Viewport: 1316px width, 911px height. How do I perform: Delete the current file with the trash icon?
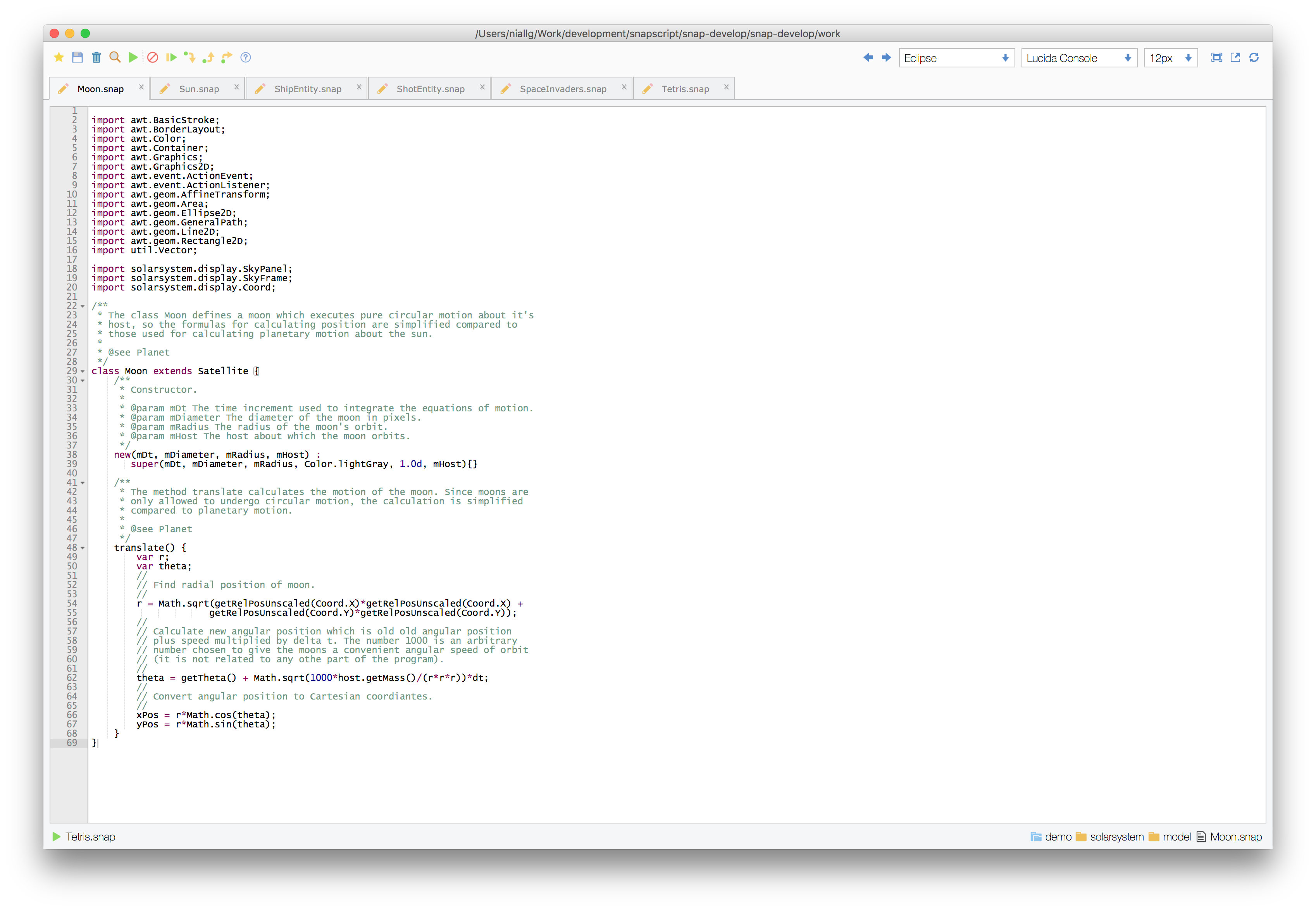tap(96, 57)
